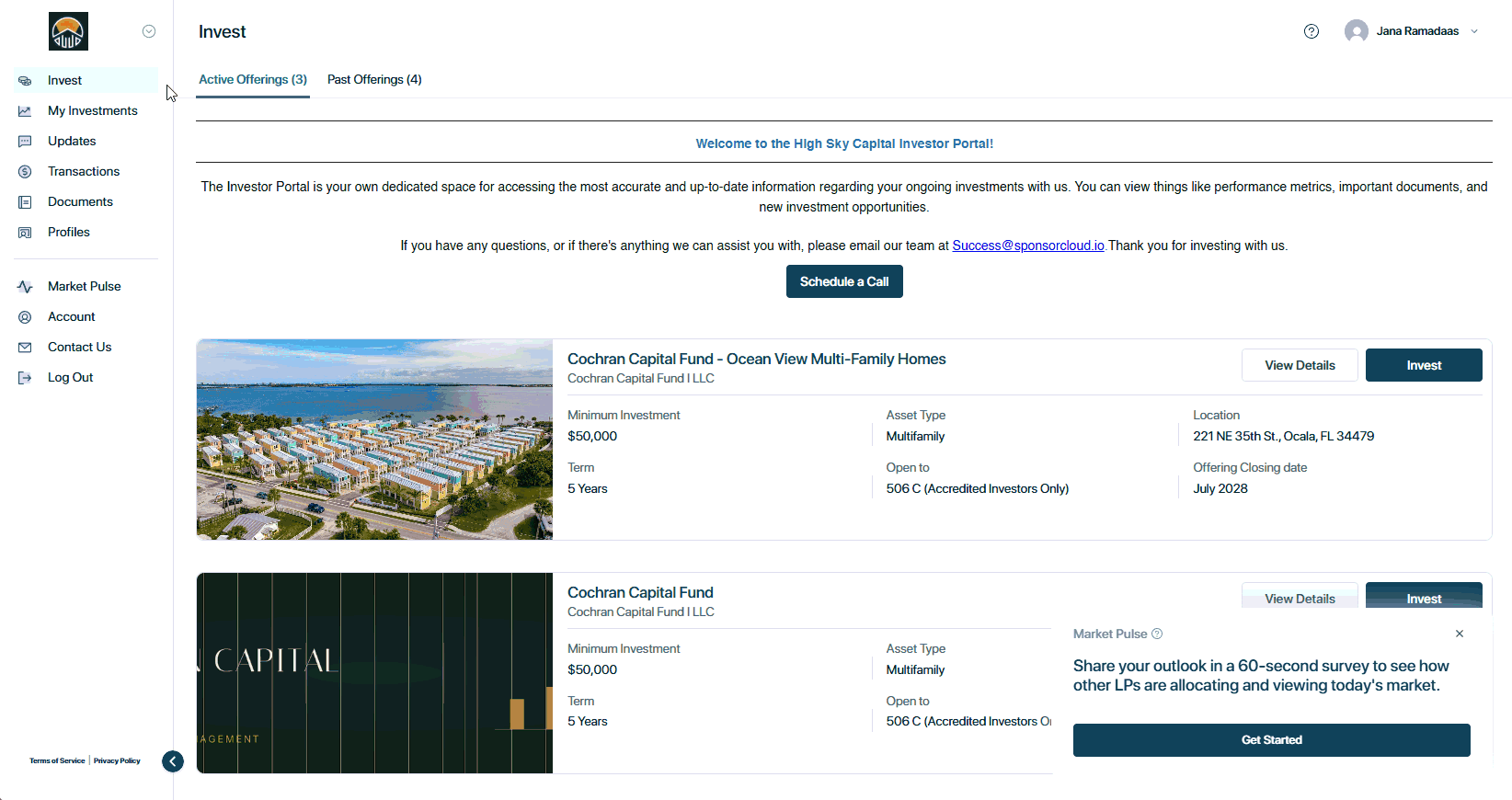Click the High Sky Capital logo
1512x800 pixels.
click(68, 31)
